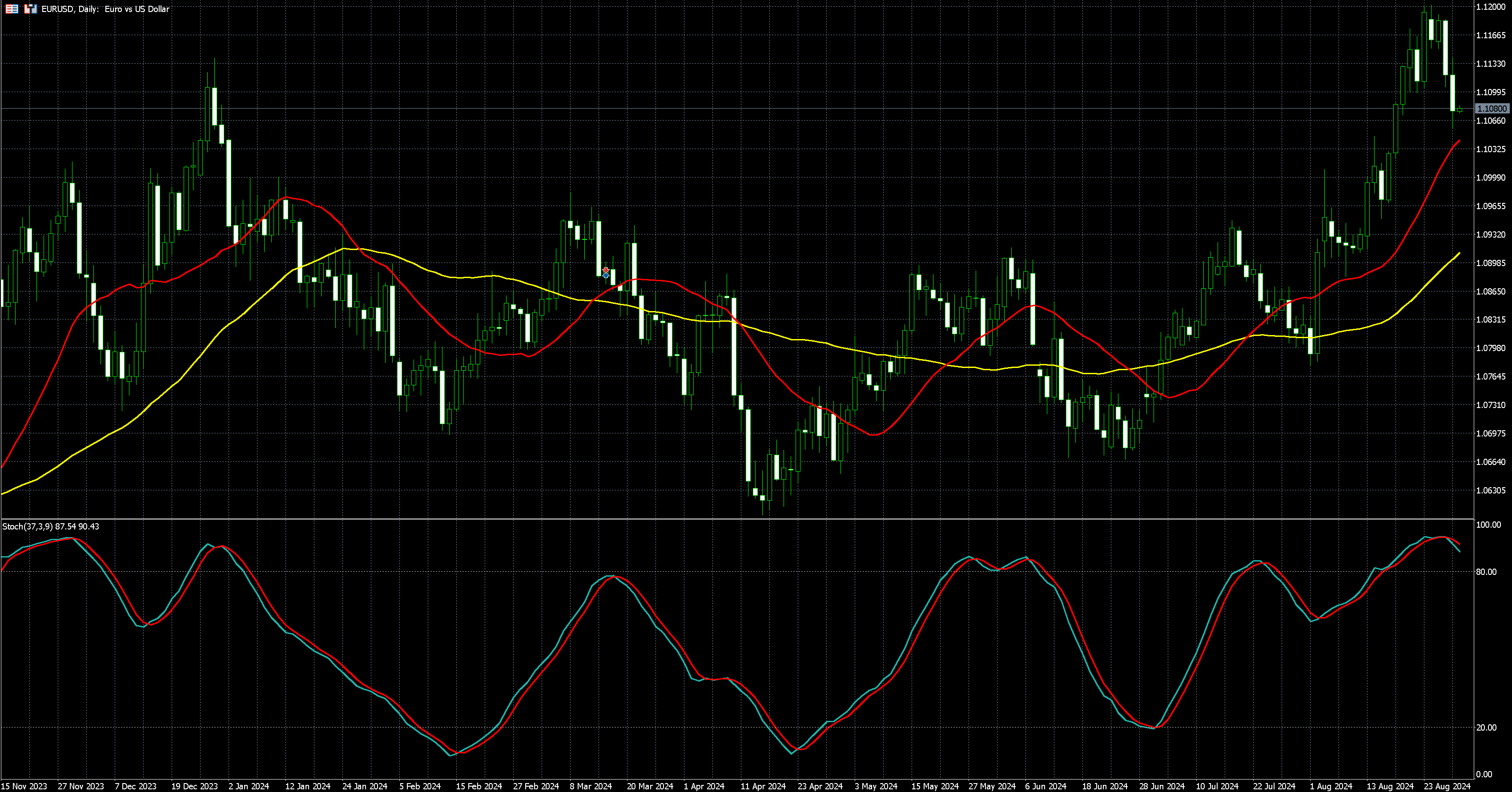Select the EURUSD, Daily chart title text
This screenshot has width=1512, height=792.
tap(105, 9)
